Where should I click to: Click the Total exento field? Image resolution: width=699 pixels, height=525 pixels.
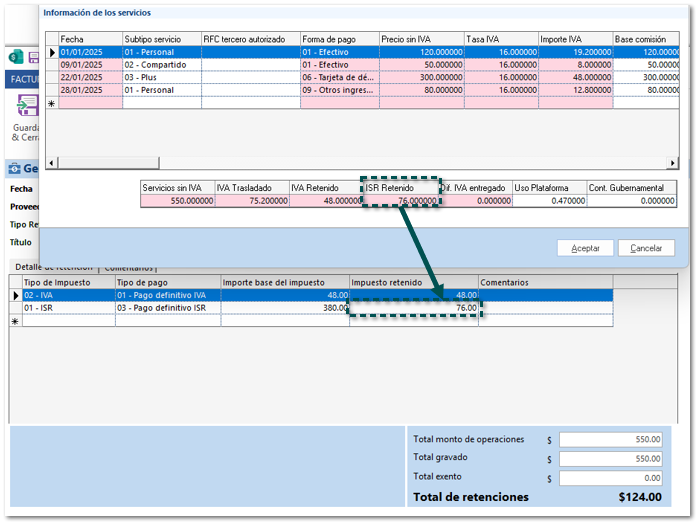pyautogui.click(x=611, y=478)
